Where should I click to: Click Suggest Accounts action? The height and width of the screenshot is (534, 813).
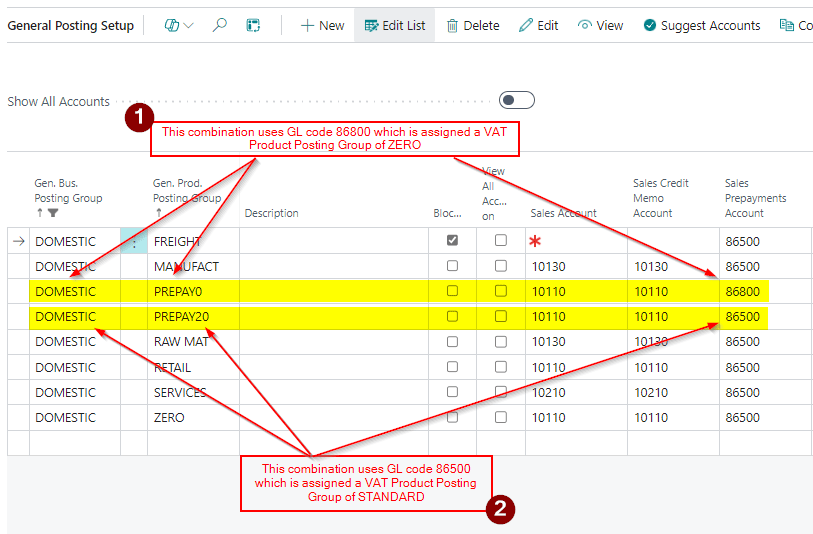[701, 25]
